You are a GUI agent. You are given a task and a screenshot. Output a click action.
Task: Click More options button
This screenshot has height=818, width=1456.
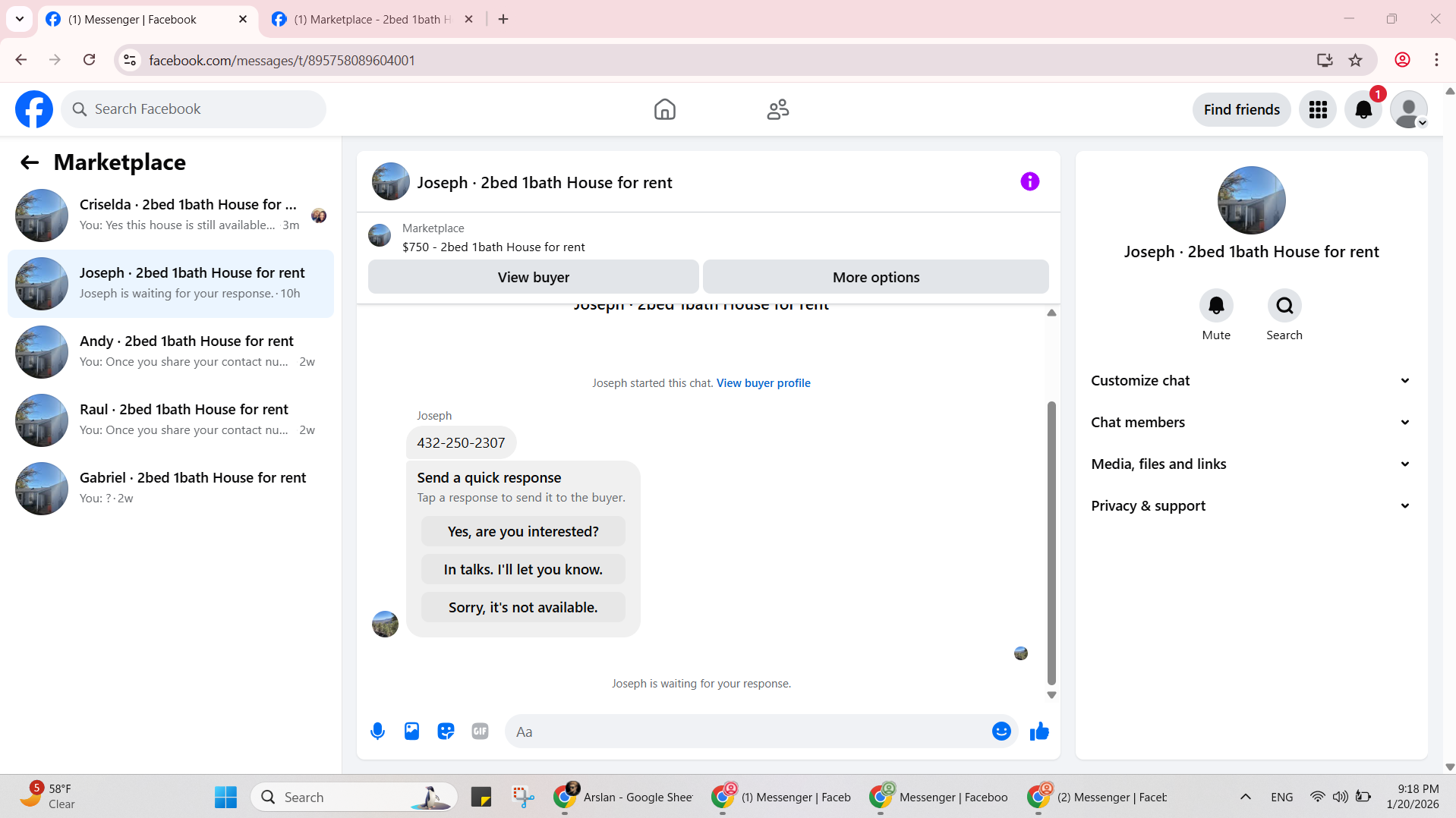click(x=875, y=277)
